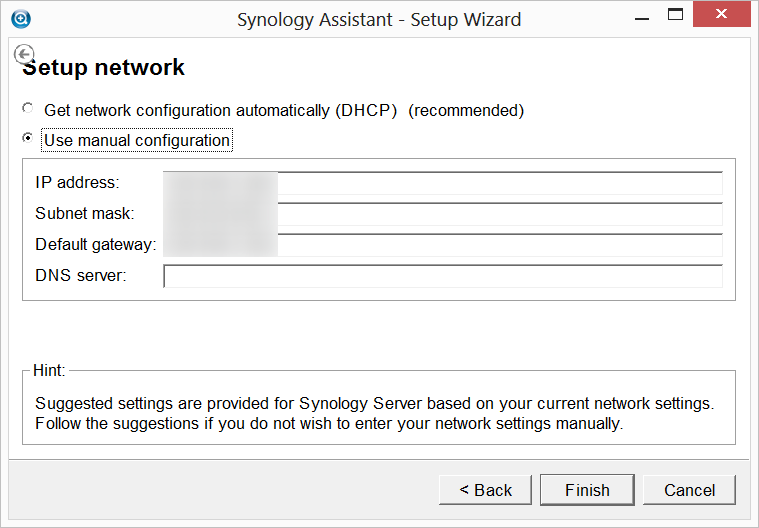
Task: Go back with the < Back button
Action: pyautogui.click(x=485, y=490)
